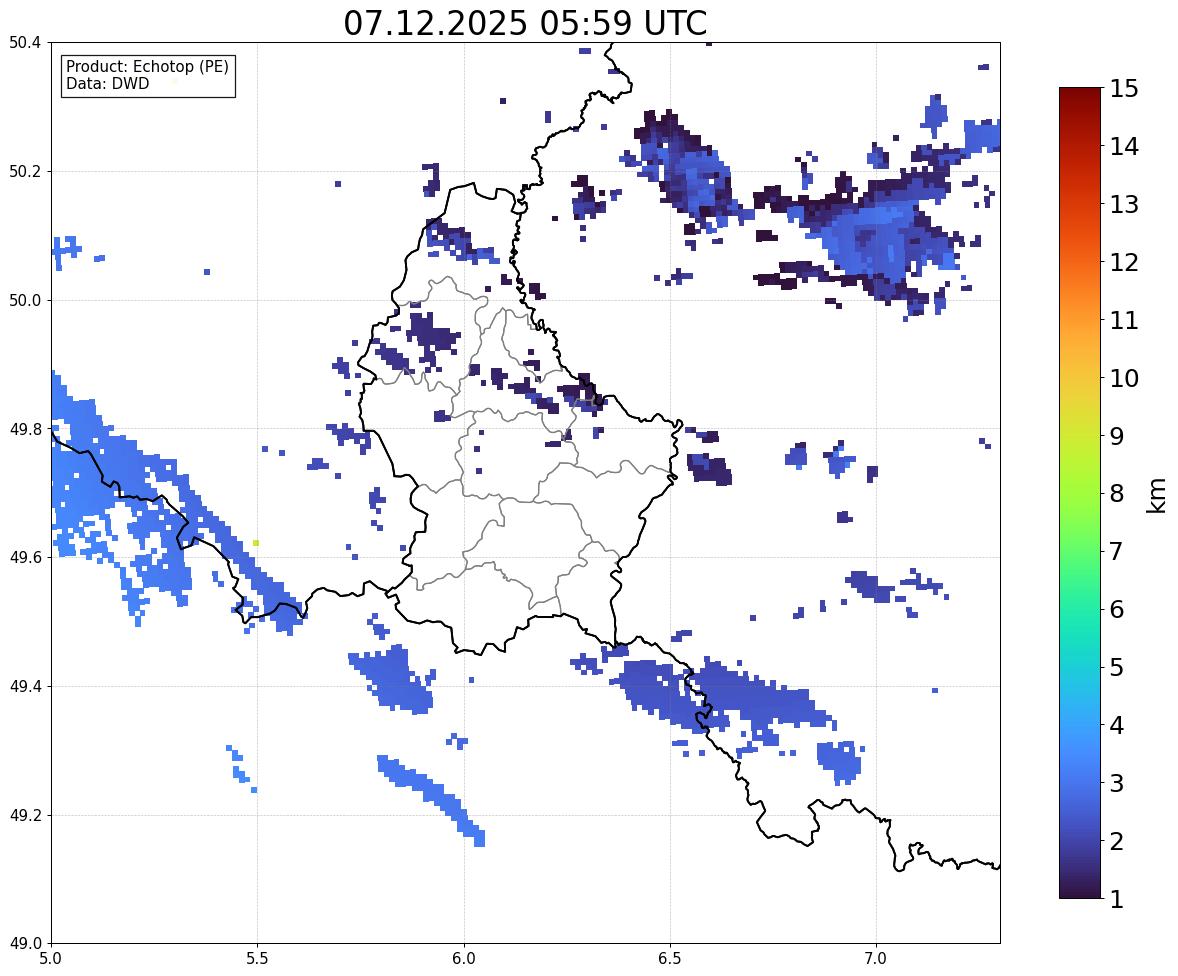Click the y-axis tick label "49.0"
Image resolution: width=1178 pixels, height=976 pixels.
(25, 944)
